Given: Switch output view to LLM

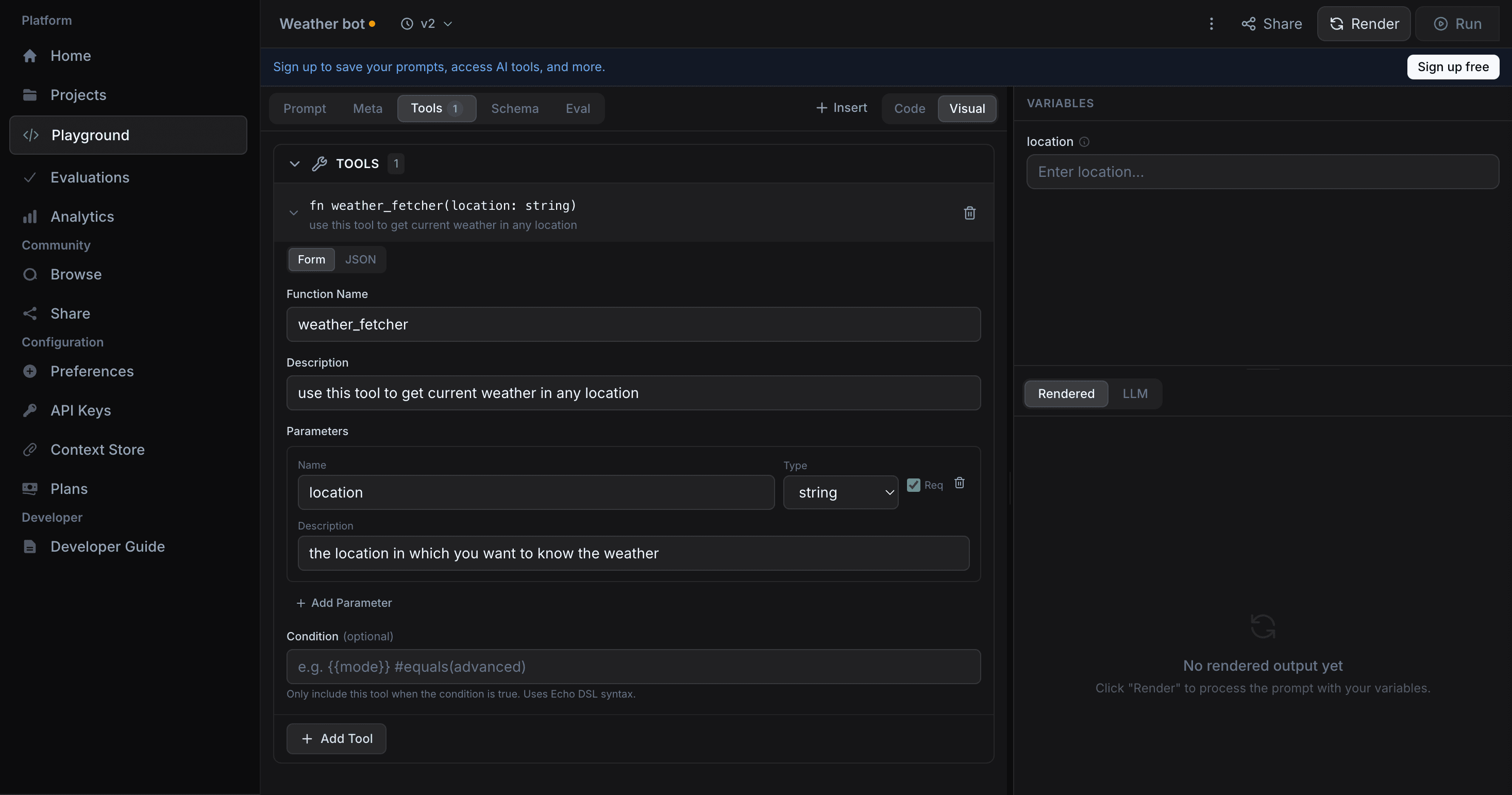Looking at the screenshot, I should pyautogui.click(x=1134, y=393).
